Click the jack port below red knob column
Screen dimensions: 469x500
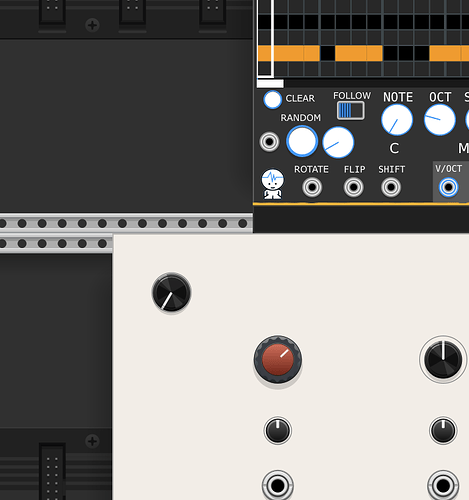(x=278, y=486)
